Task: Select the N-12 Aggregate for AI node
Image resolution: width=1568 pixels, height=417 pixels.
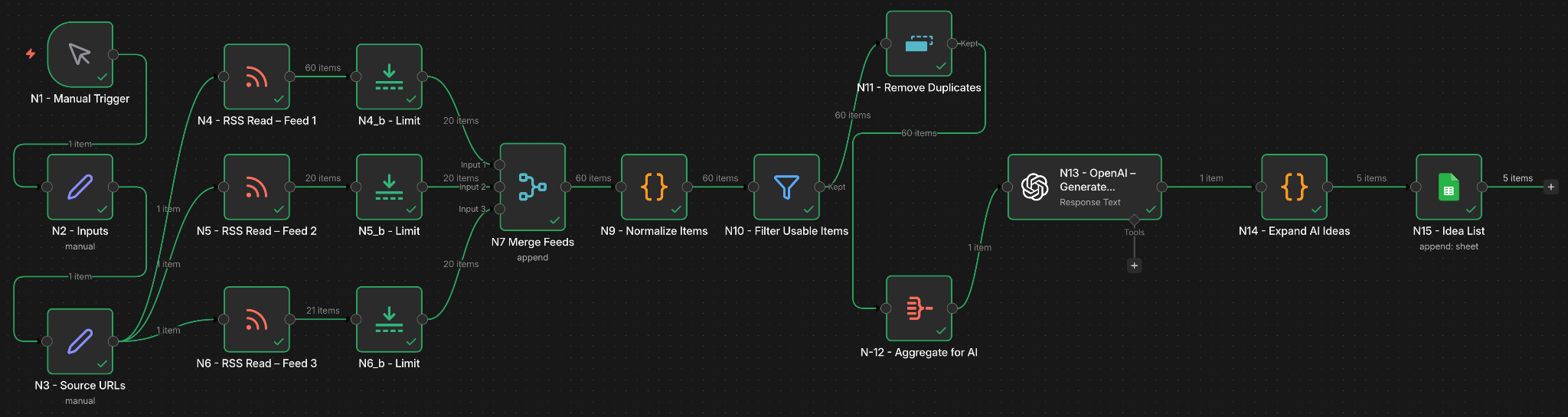Action: pos(919,308)
